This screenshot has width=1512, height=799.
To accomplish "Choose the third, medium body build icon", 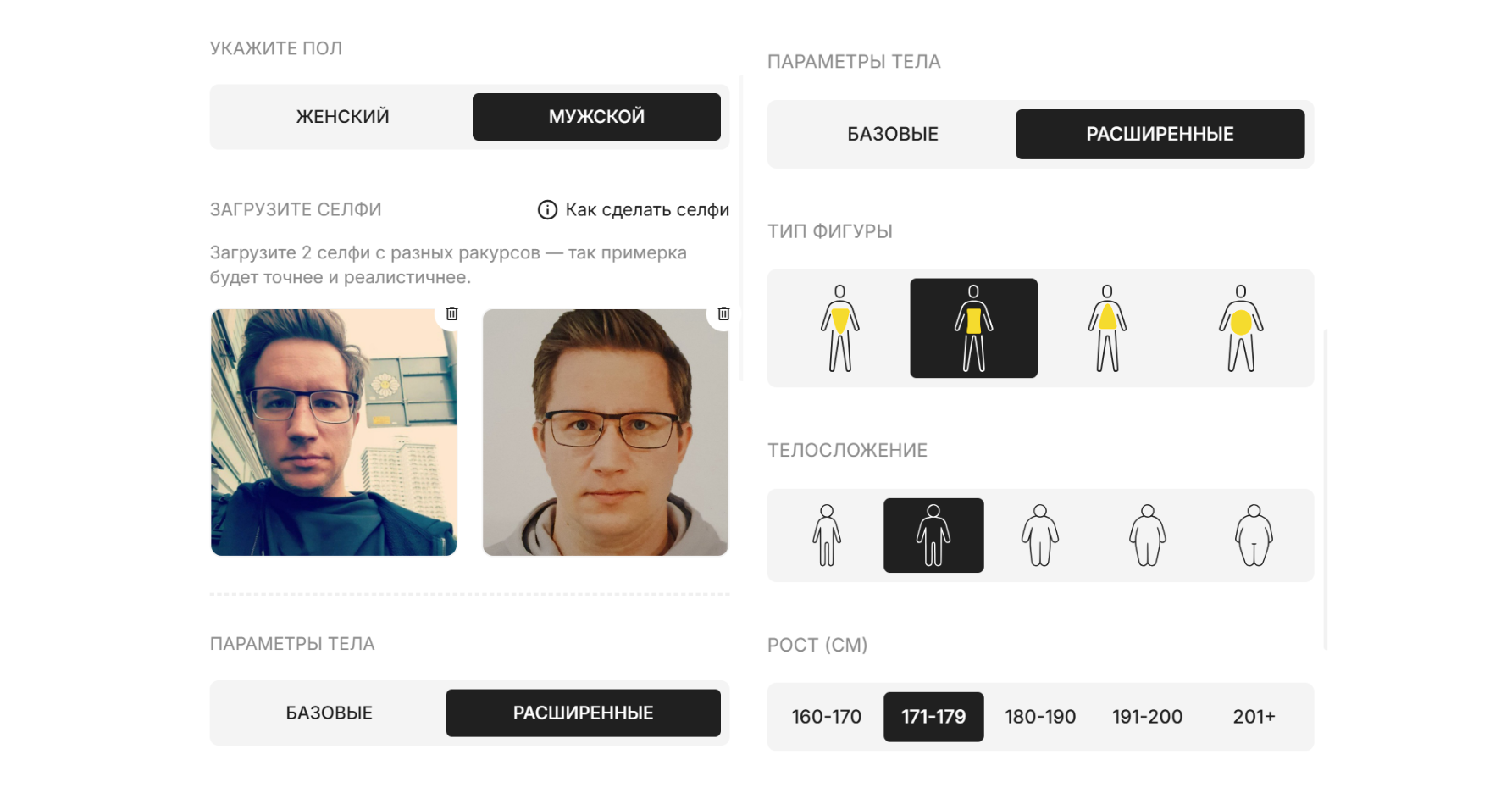I will coord(1040,535).
